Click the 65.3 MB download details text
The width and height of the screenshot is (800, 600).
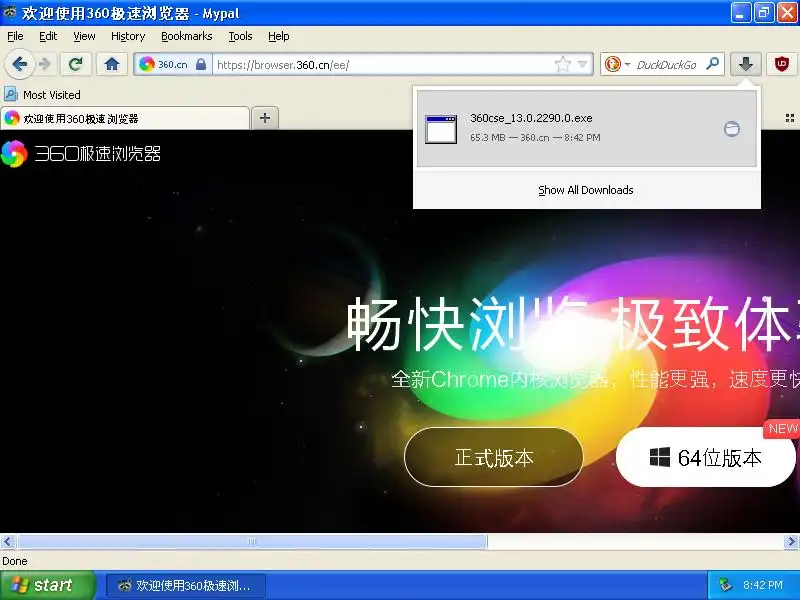tap(535, 138)
